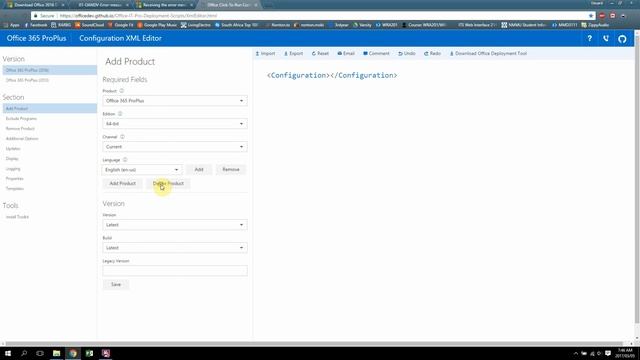Open the Product dropdown

coord(175,101)
